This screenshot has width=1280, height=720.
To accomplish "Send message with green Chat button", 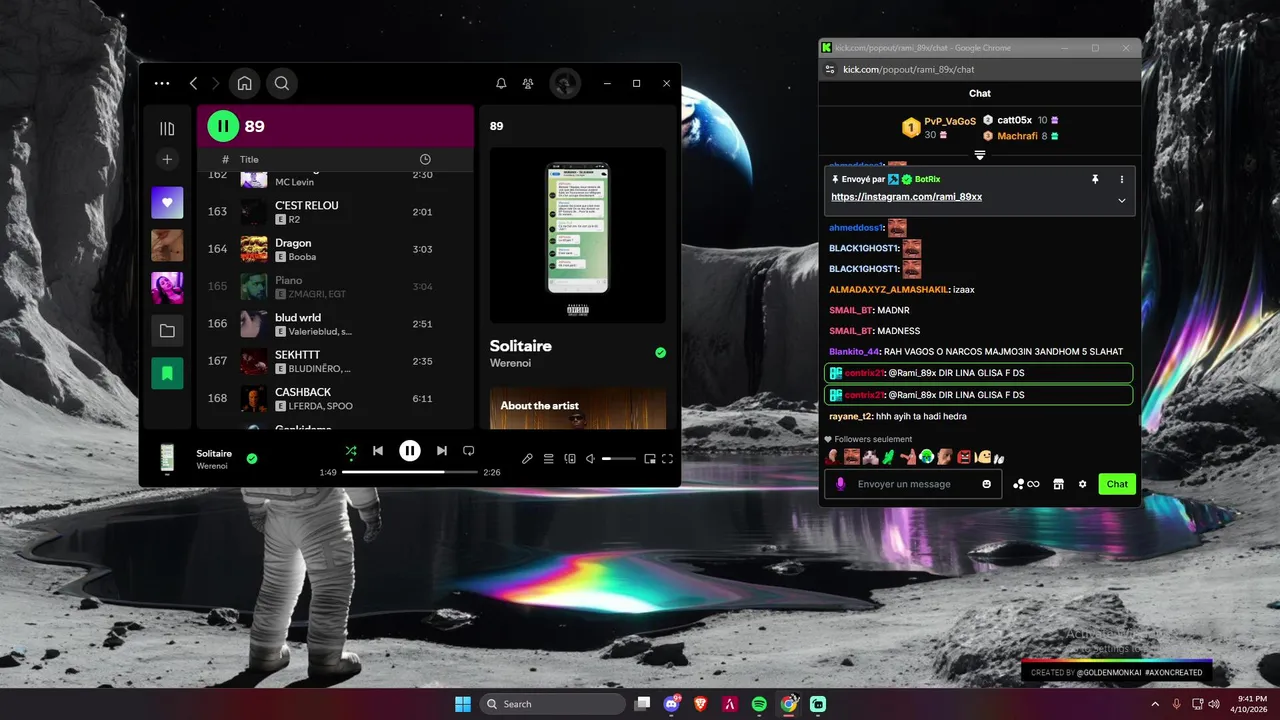I will [1117, 484].
